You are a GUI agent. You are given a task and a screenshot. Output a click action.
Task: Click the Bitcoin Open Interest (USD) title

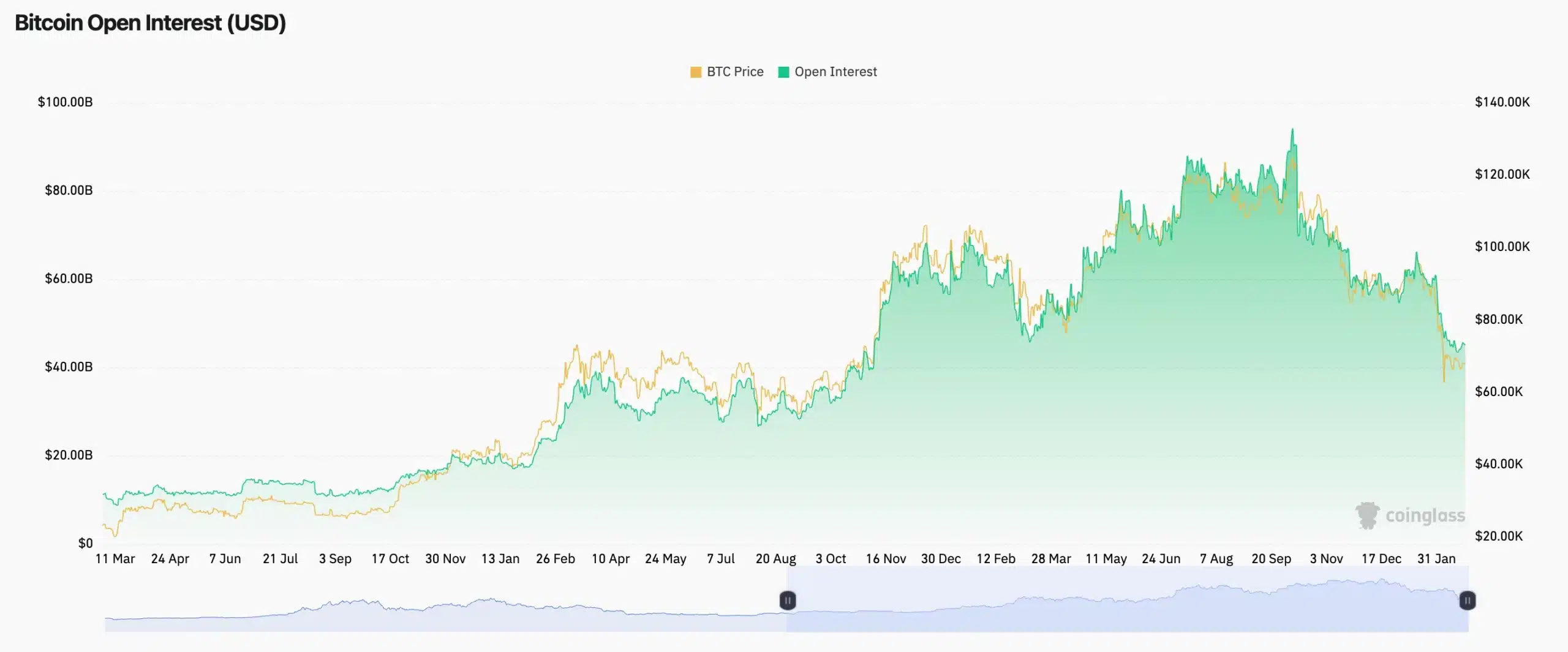pos(150,23)
